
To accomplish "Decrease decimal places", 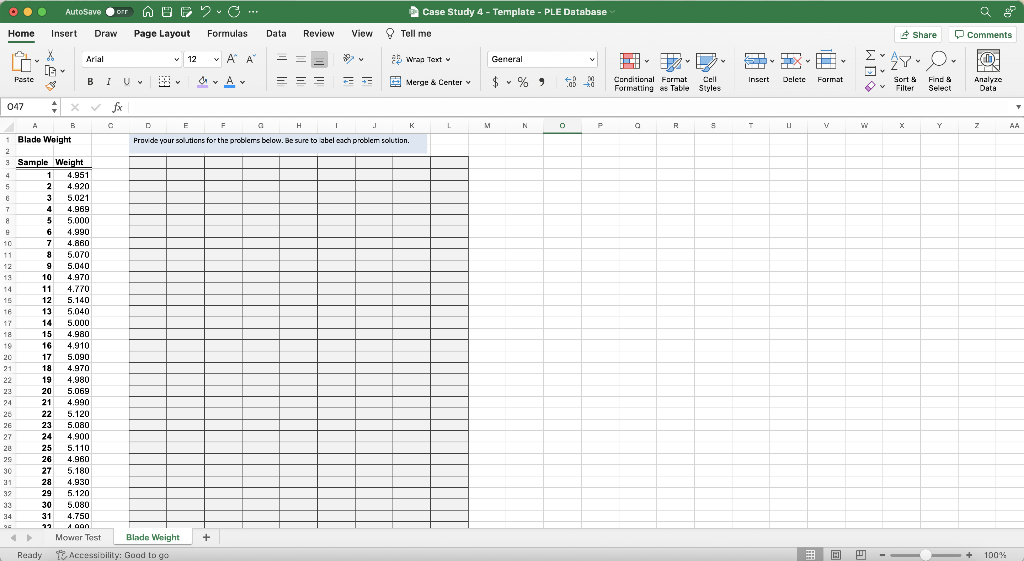I will coord(589,82).
